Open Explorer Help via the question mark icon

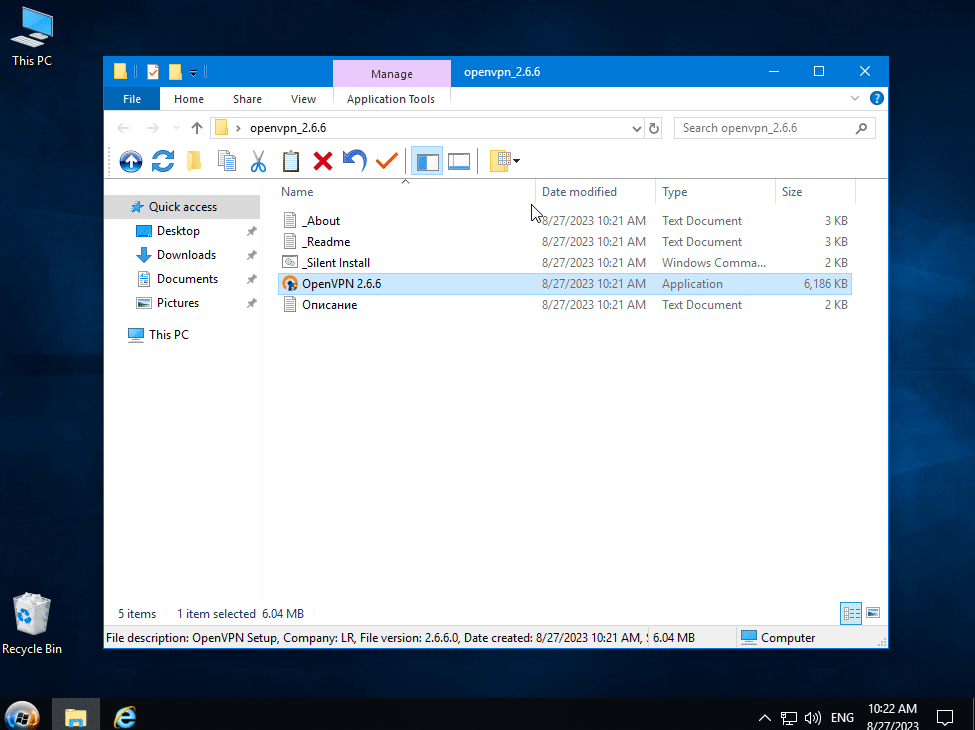[x=877, y=98]
